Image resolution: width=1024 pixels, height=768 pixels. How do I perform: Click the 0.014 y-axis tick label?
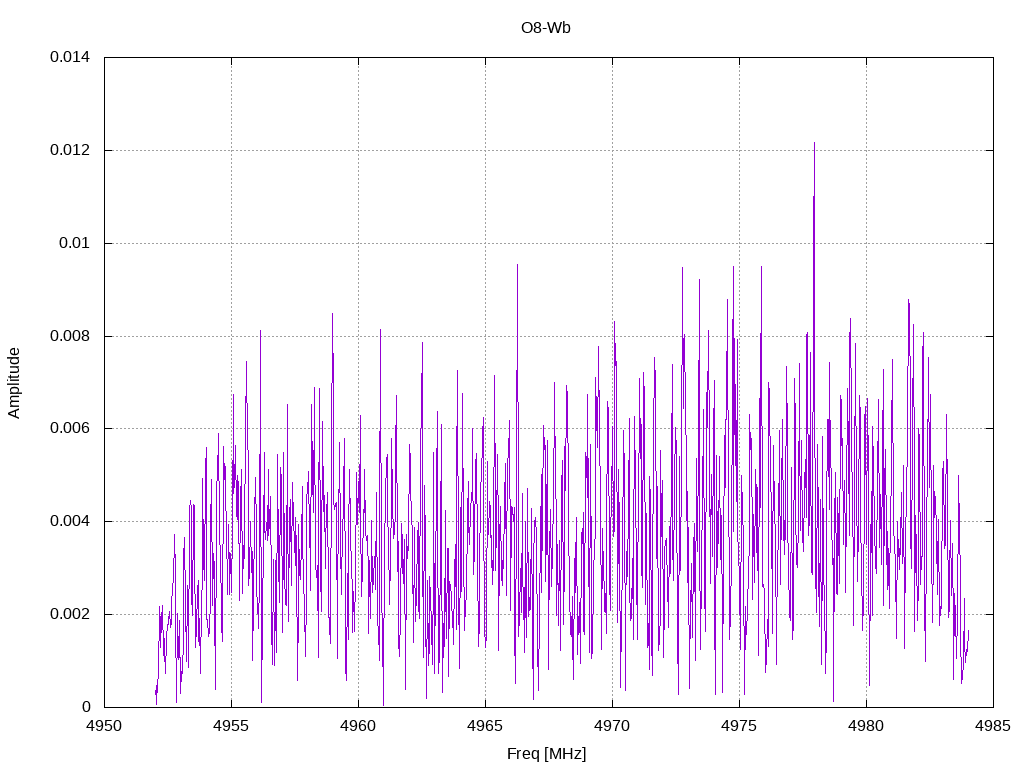pyautogui.click(x=70, y=57)
